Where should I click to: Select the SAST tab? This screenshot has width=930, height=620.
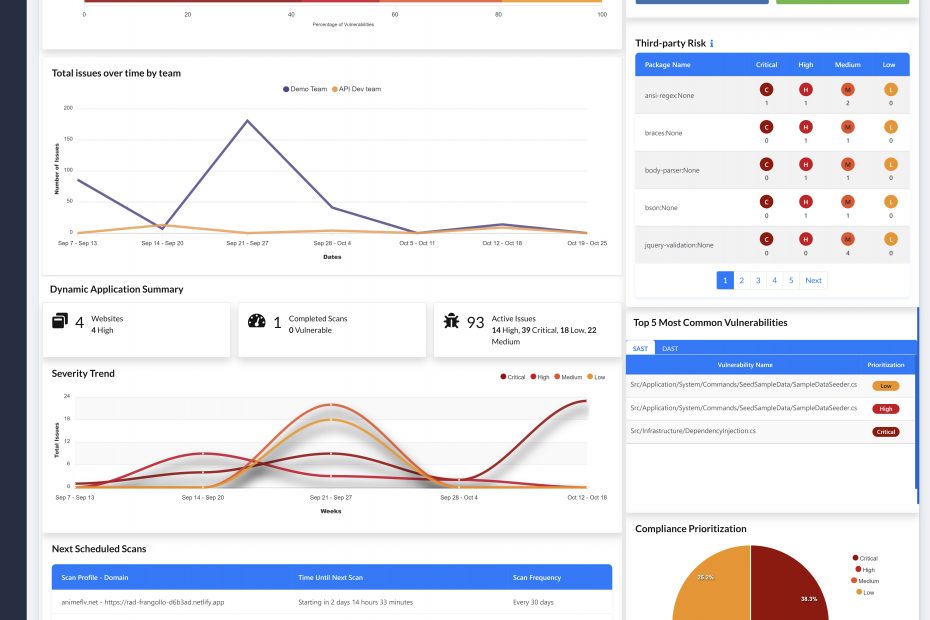(x=641, y=349)
